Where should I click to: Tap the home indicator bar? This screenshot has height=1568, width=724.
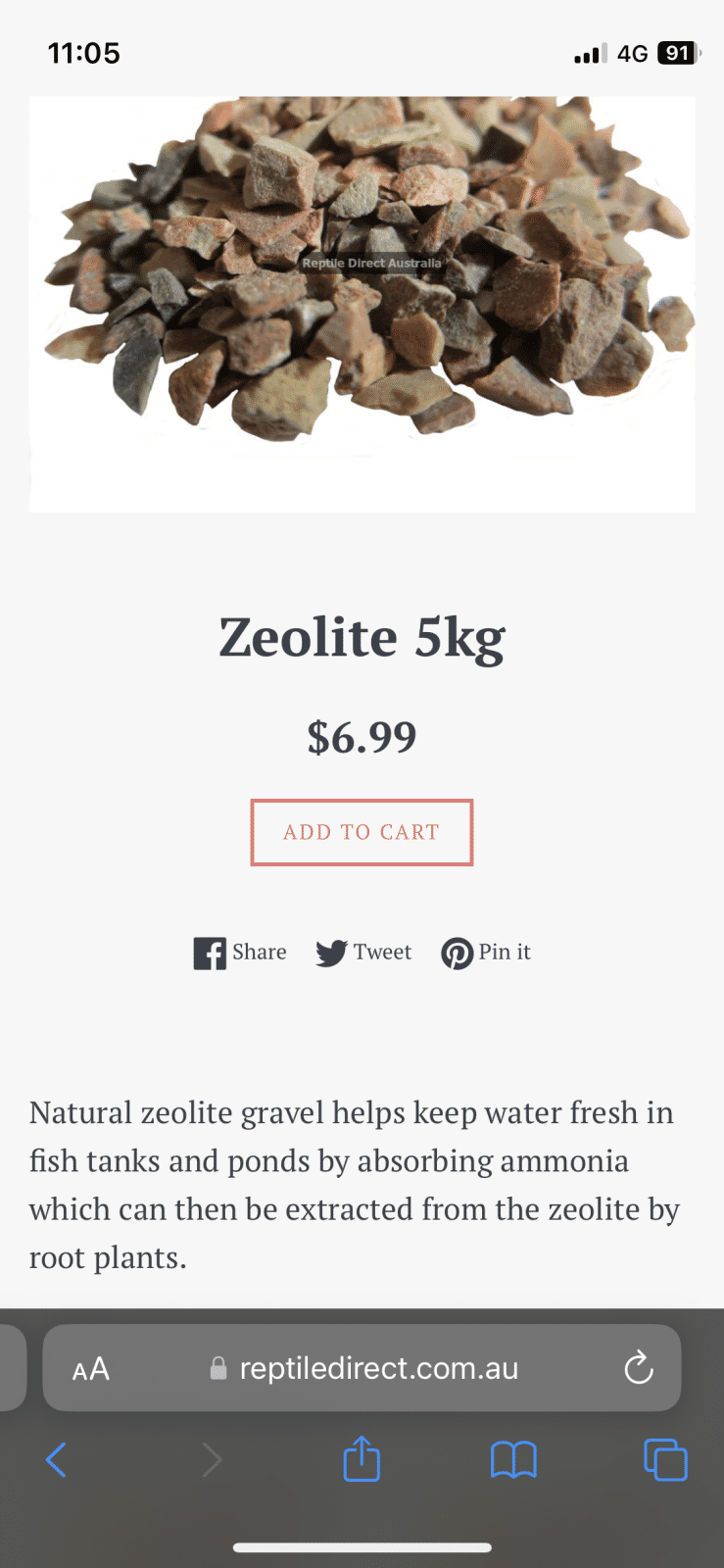(362, 1548)
